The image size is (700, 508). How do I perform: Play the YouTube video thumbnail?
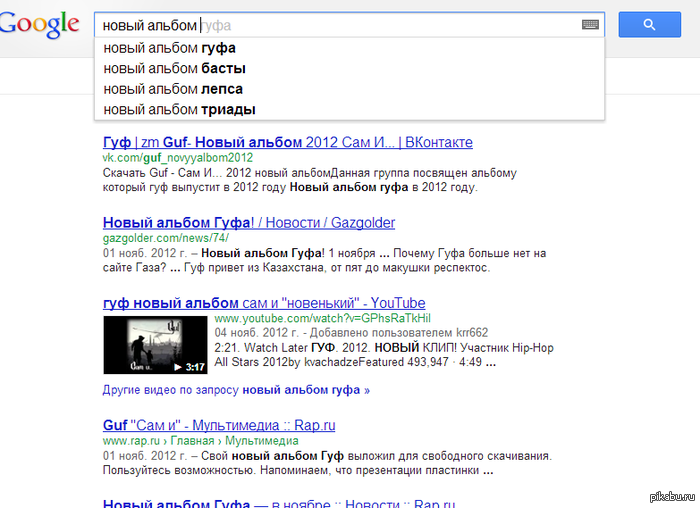155,345
